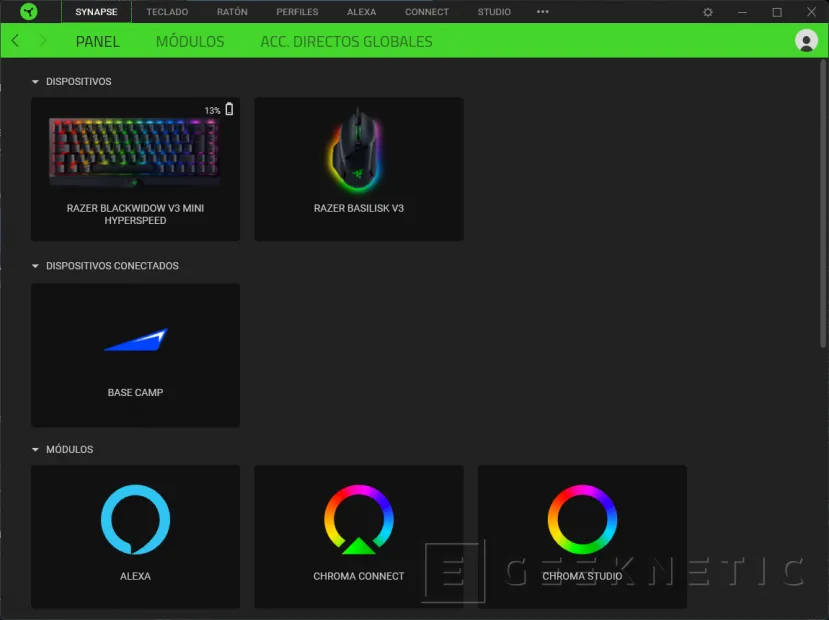The width and height of the screenshot is (829, 620).
Task: Click the Base Camp label
Action: tap(135, 392)
